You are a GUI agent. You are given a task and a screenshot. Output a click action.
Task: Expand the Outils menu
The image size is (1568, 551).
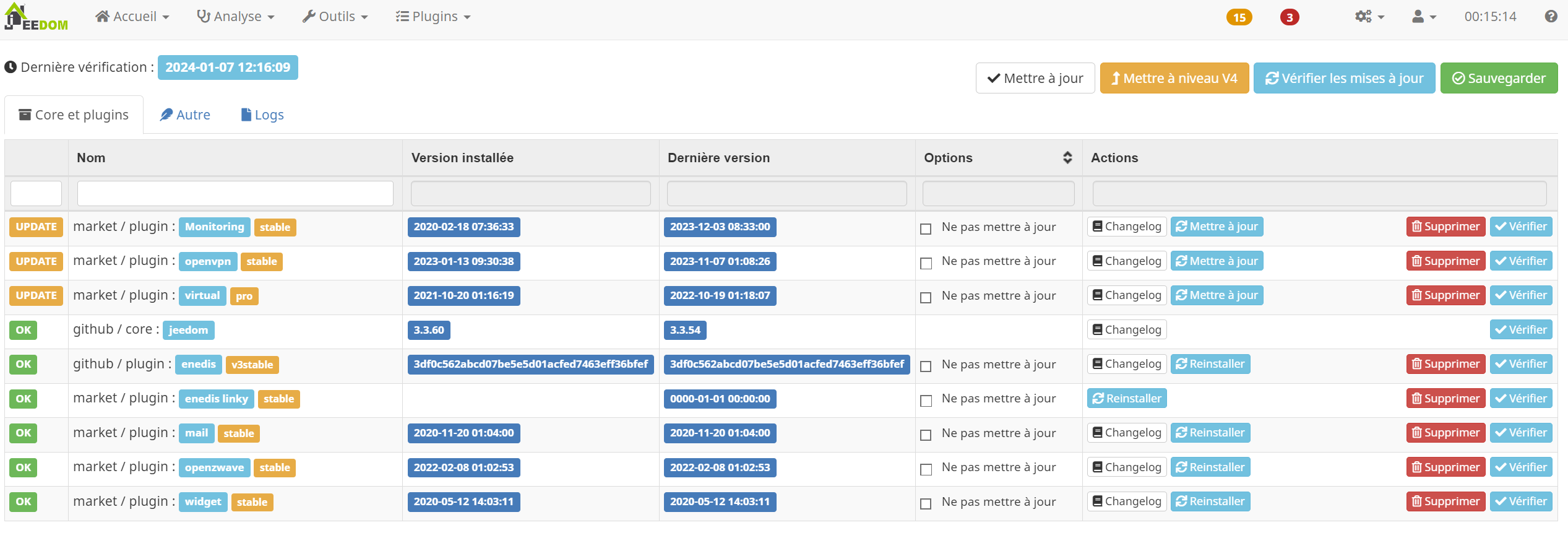335,17
